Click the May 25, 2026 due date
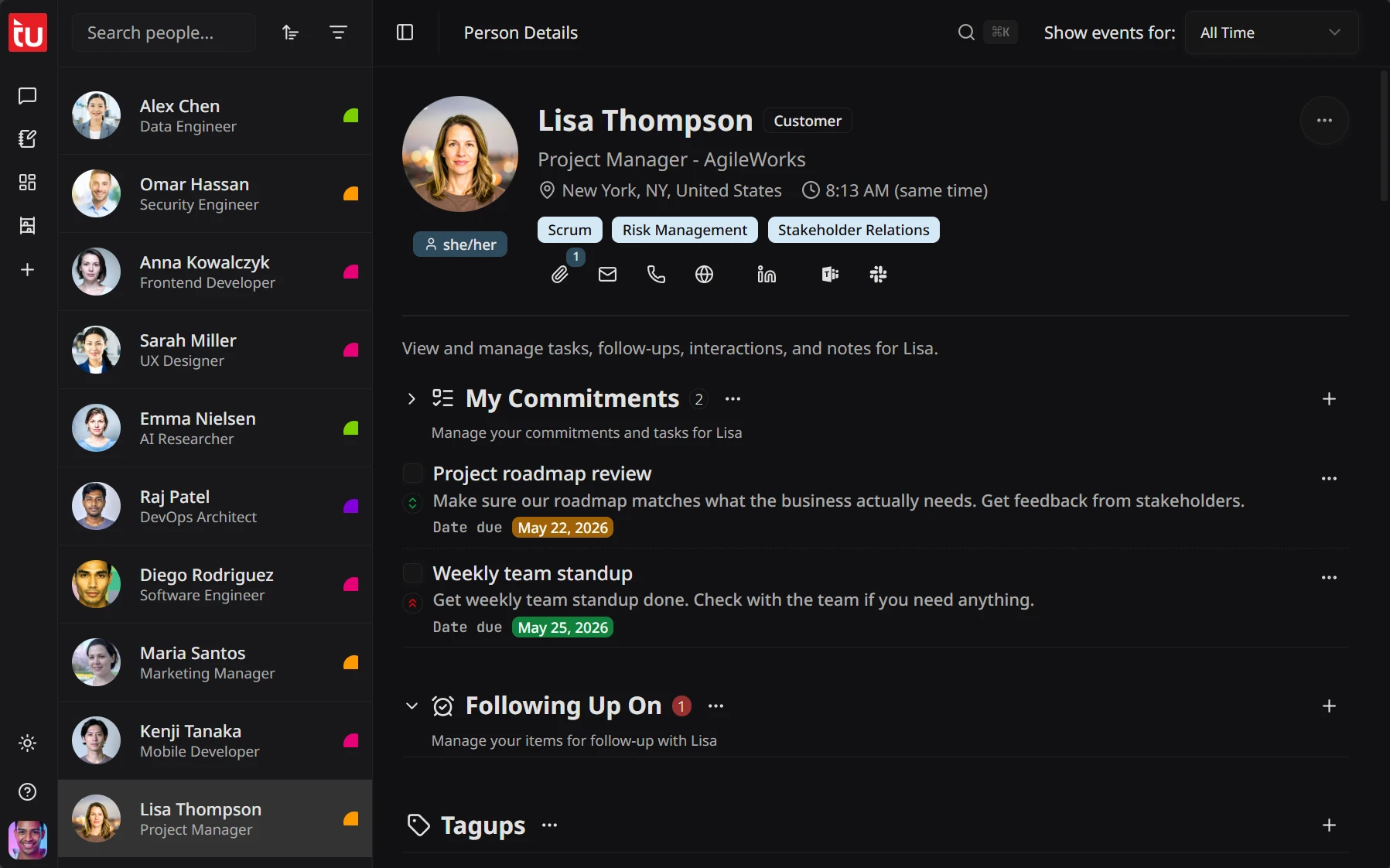Screen dimensions: 1390x868 tap(562, 627)
